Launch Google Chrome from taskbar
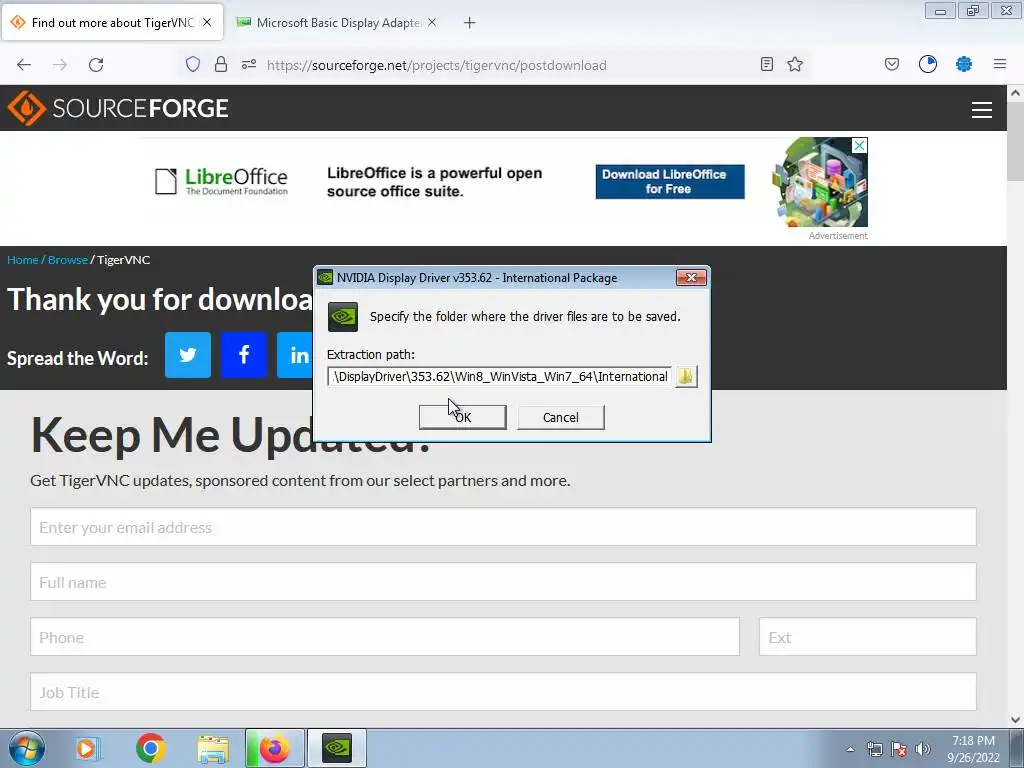Image resolution: width=1024 pixels, height=768 pixels. point(151,748)
